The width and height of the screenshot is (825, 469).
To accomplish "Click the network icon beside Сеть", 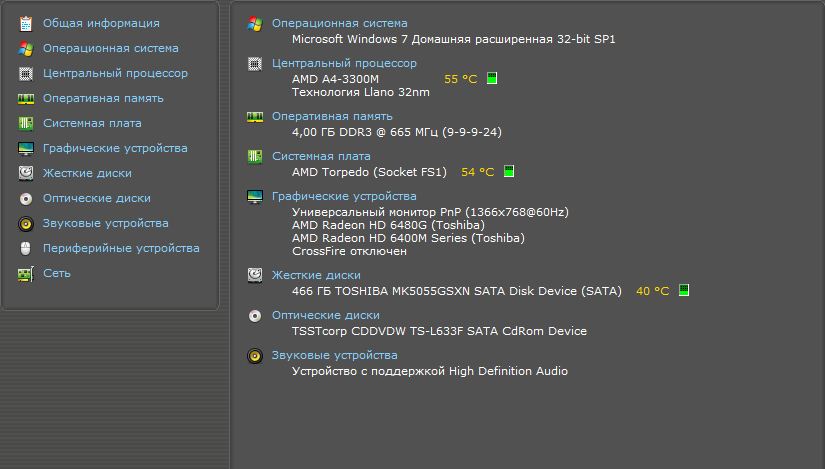I will pyautogui.click(x=26, y=273).
